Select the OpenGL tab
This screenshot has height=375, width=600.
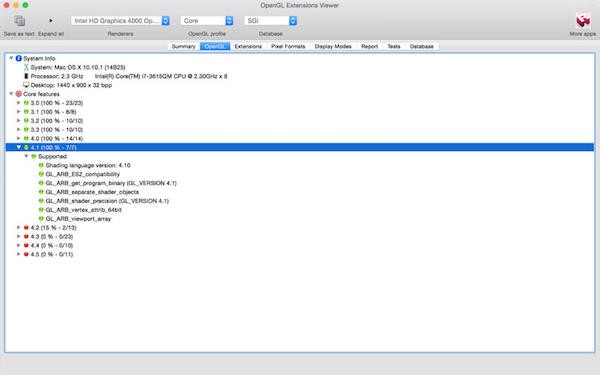(x=215, y=46)
